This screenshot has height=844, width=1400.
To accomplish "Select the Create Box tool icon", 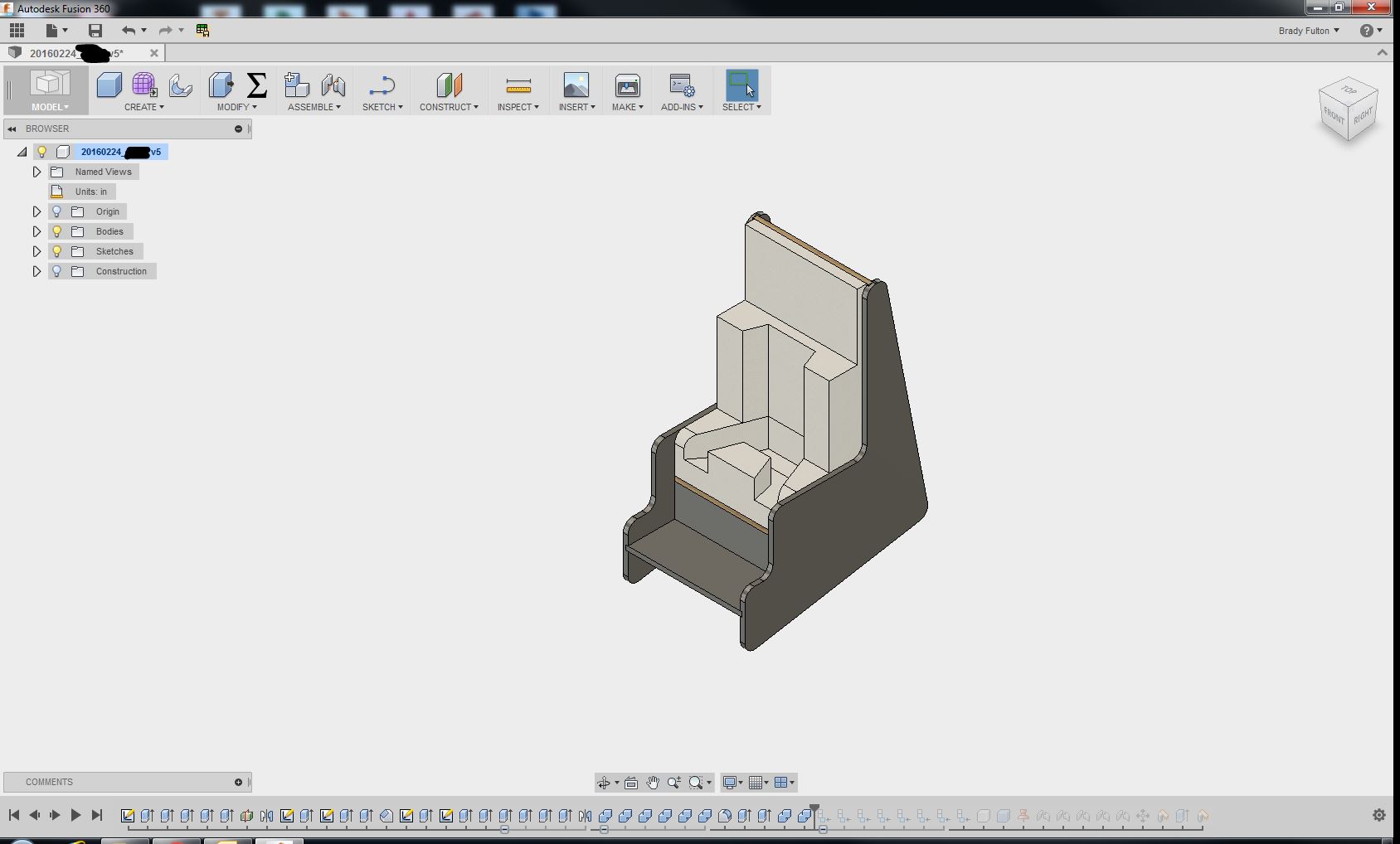I will click(109, 85).
